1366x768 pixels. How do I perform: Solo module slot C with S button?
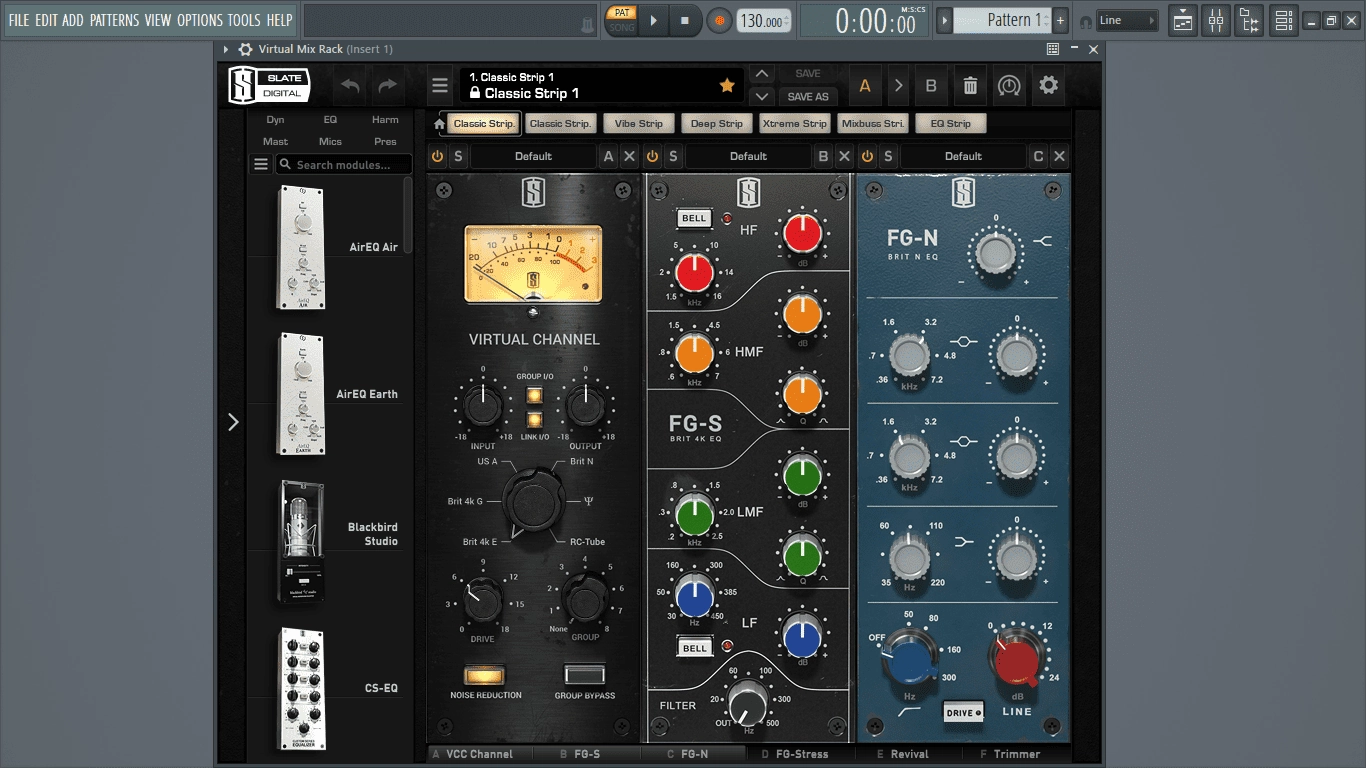coord(888,156)
